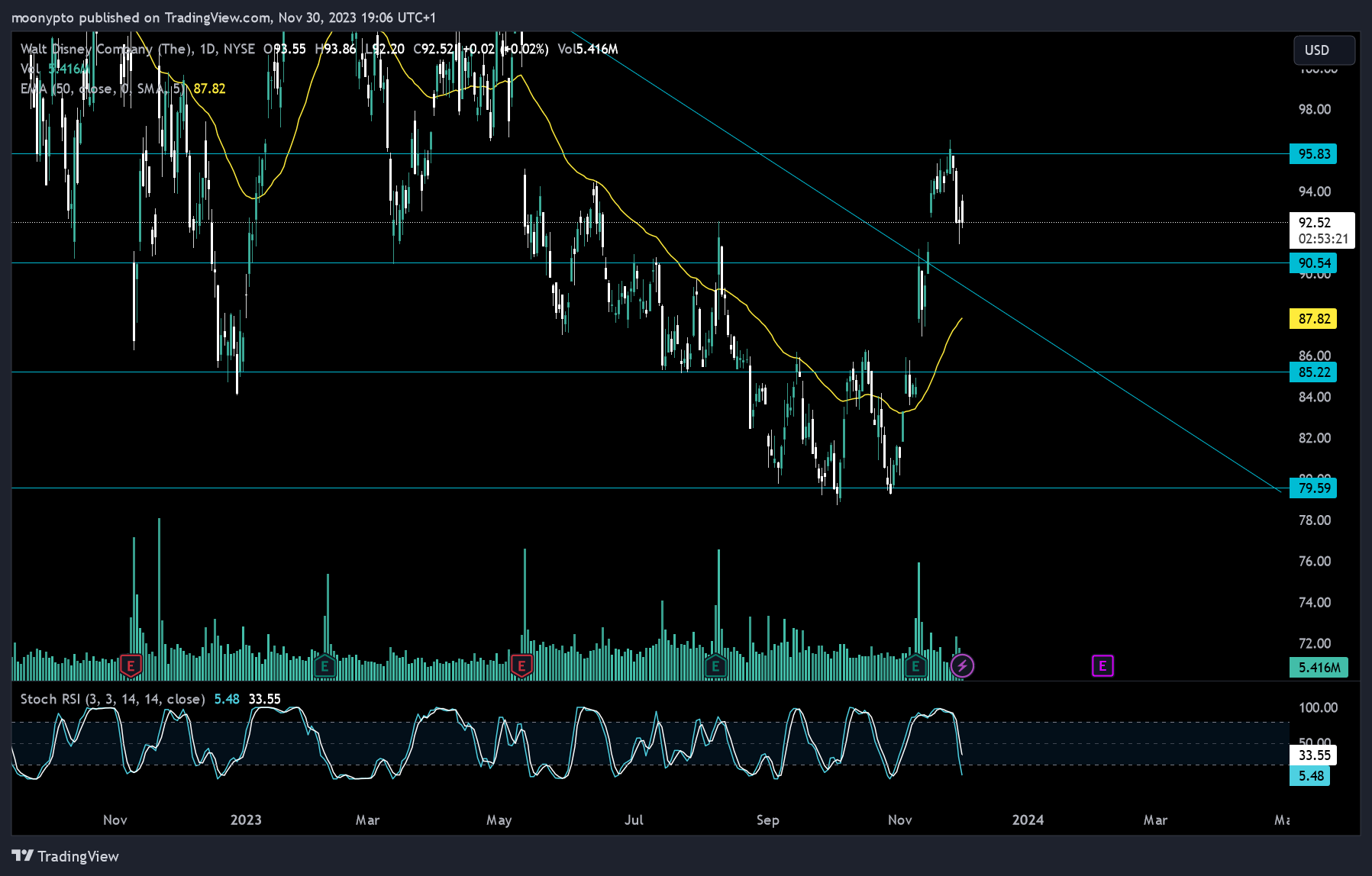
Task: Click the 98.00 price axis tick
Action: pyautogui.click(x=1315, y=109)
